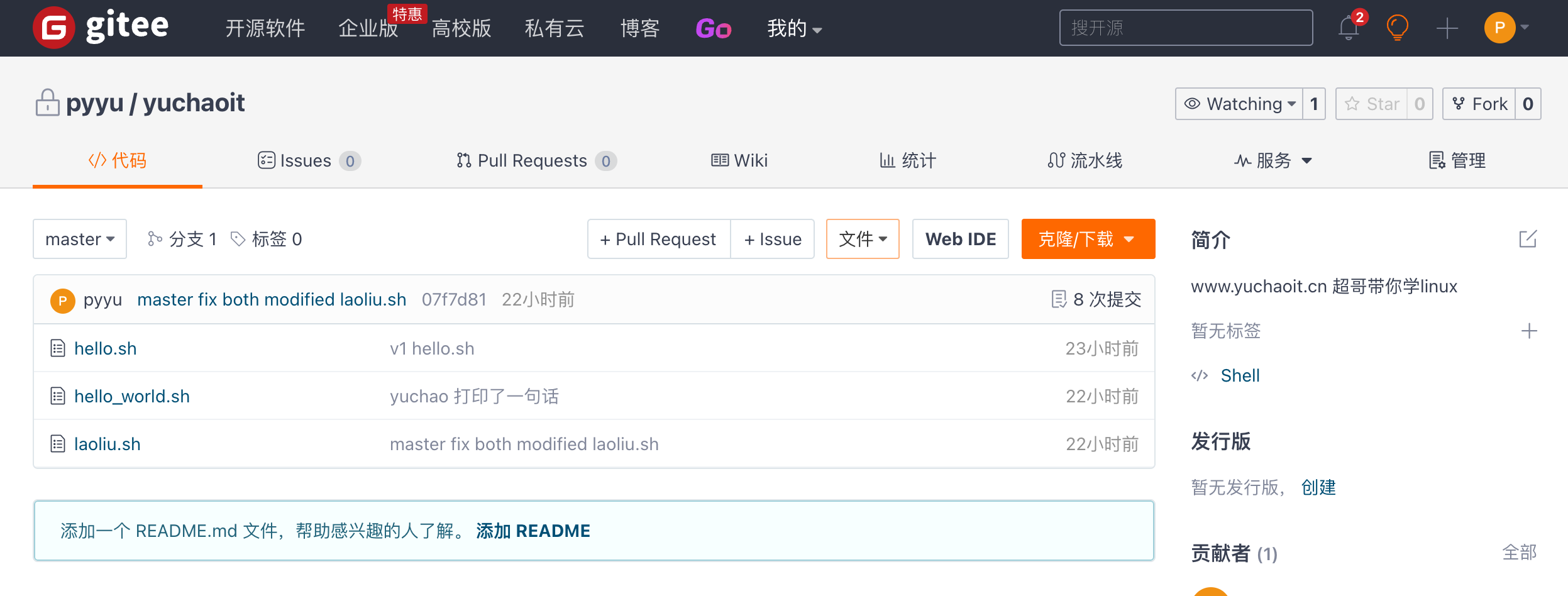Click the Gitee logo icon
The width and height of the screenshot is (1568, 596).
coord(54,28)
